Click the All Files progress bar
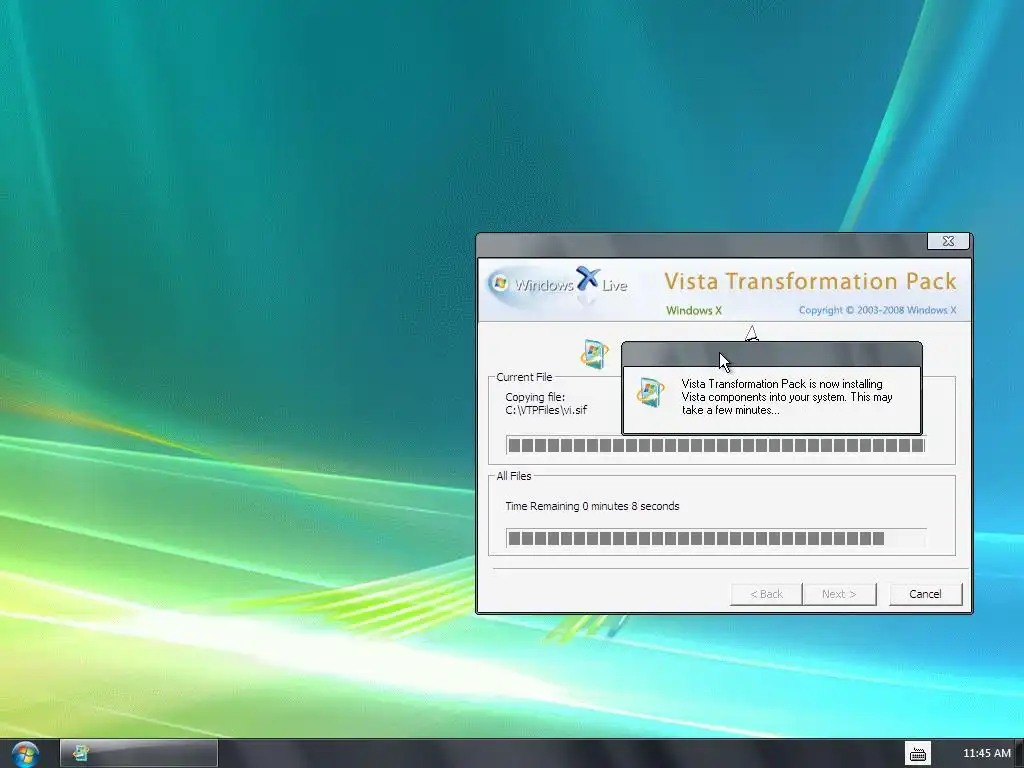 716,538
